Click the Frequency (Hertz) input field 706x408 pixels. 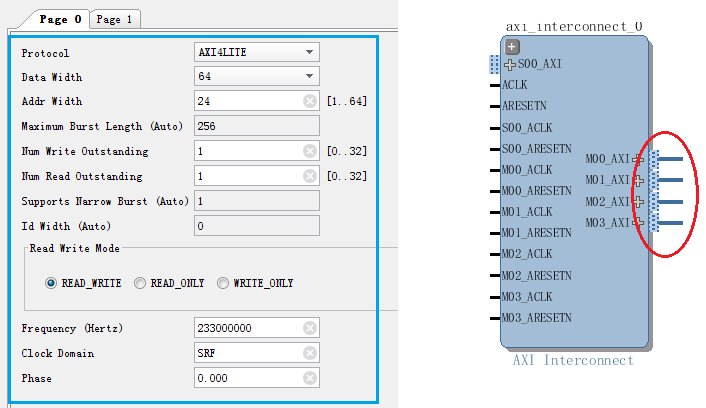pyautogui.click(x=248, y=328)
